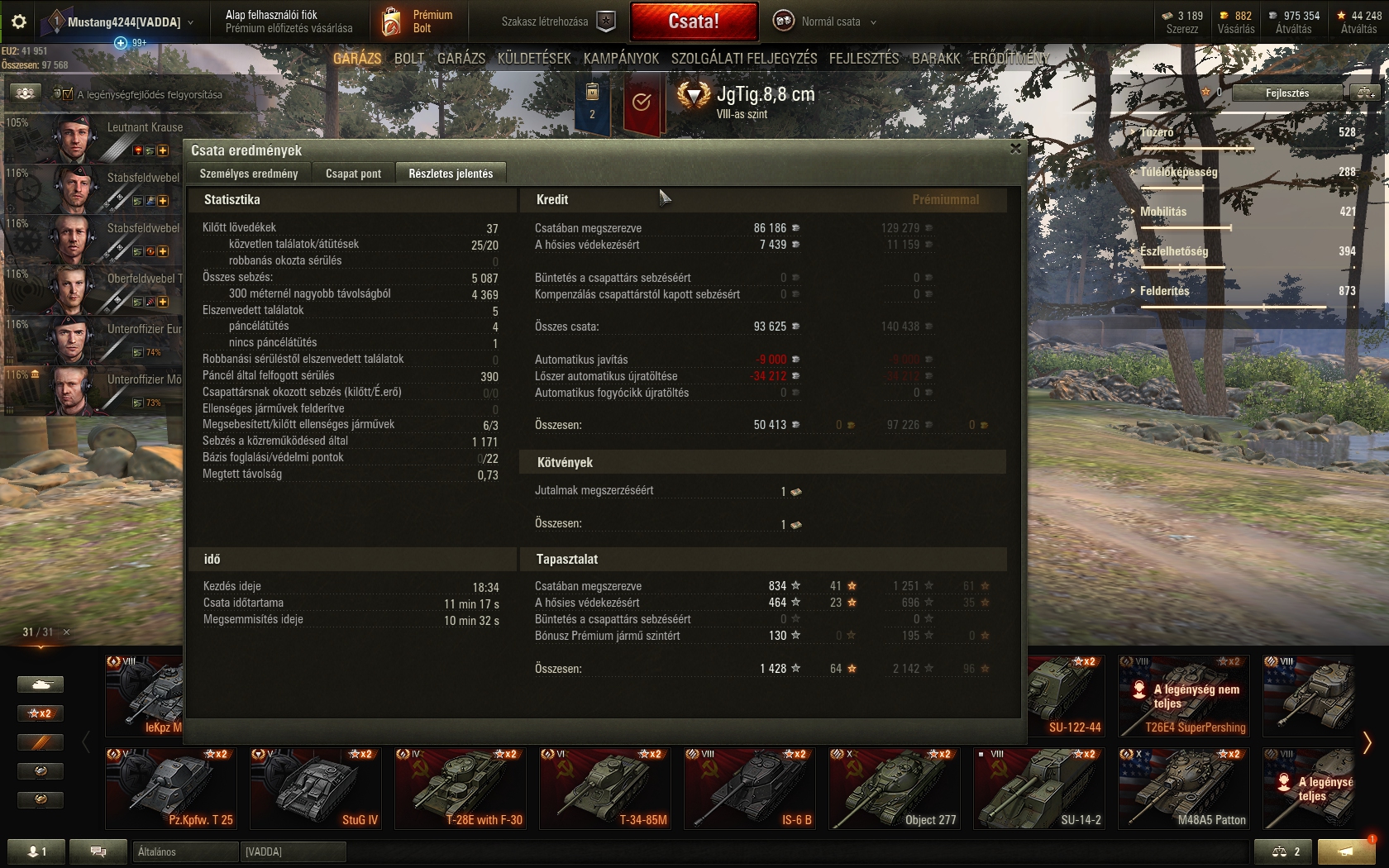Switch to Személyes eredmény tab

[x=248, y=174]
